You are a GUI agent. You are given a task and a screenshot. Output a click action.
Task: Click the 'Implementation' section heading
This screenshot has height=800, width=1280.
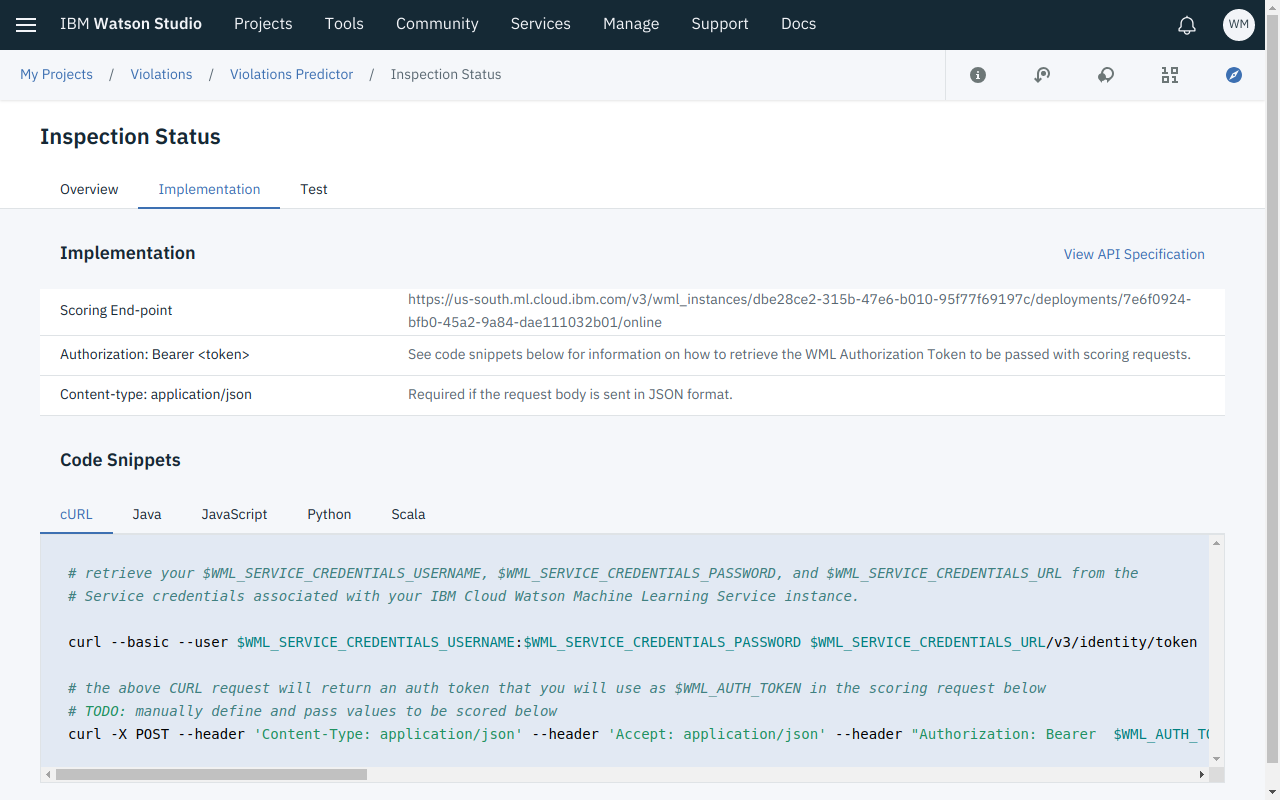[x=127, y=253]
